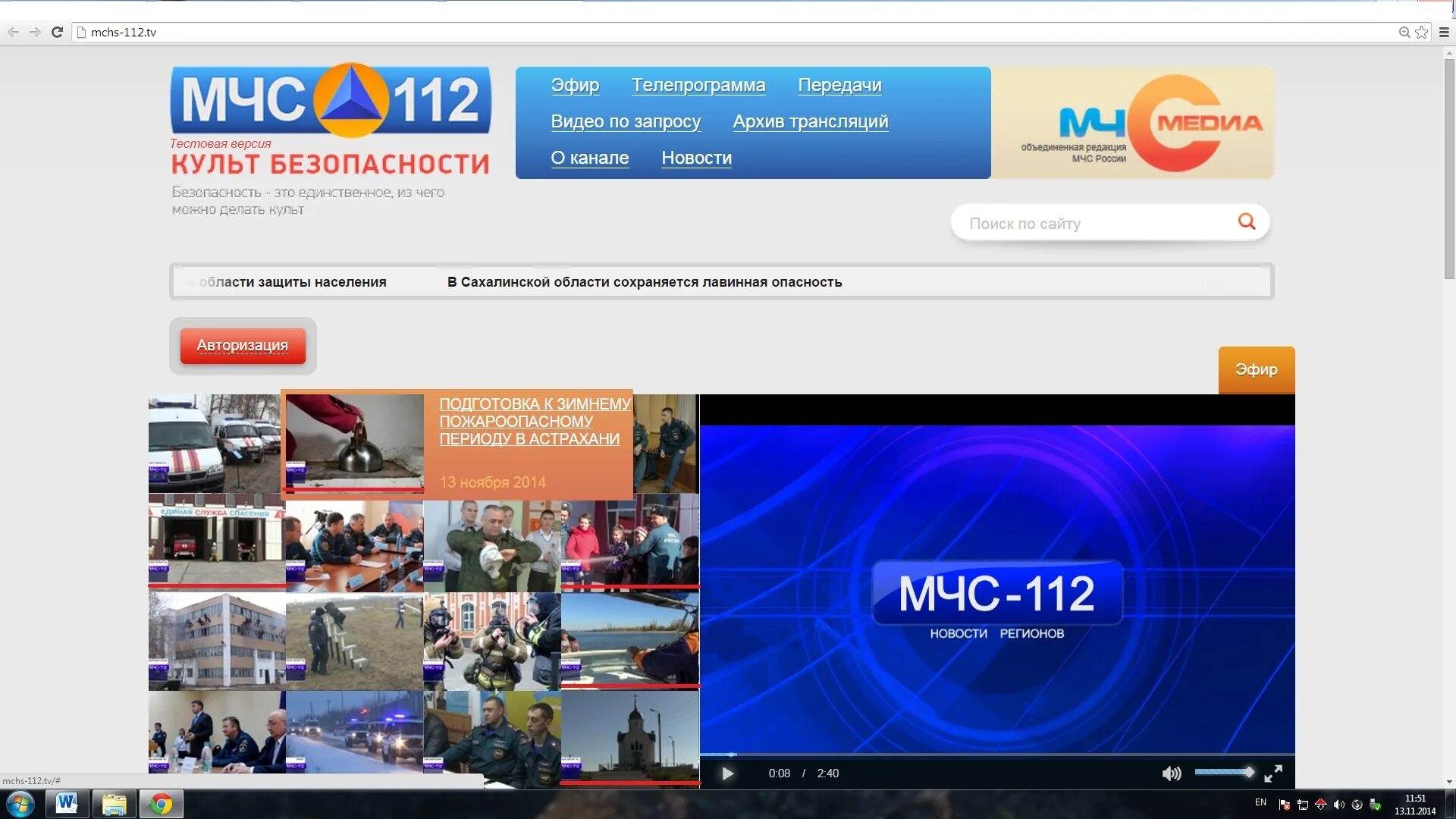1456x819 pixels.
Task: Open Видео по запросу menu link
Action: point(626,121)
